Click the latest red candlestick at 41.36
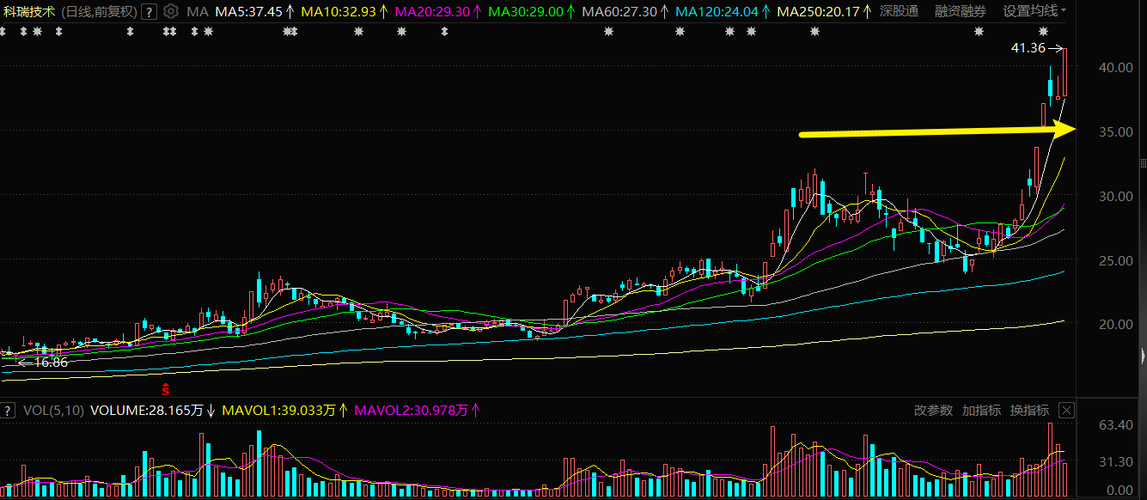This screenshot has height=500, width=1147. (x=1065, y=72)
